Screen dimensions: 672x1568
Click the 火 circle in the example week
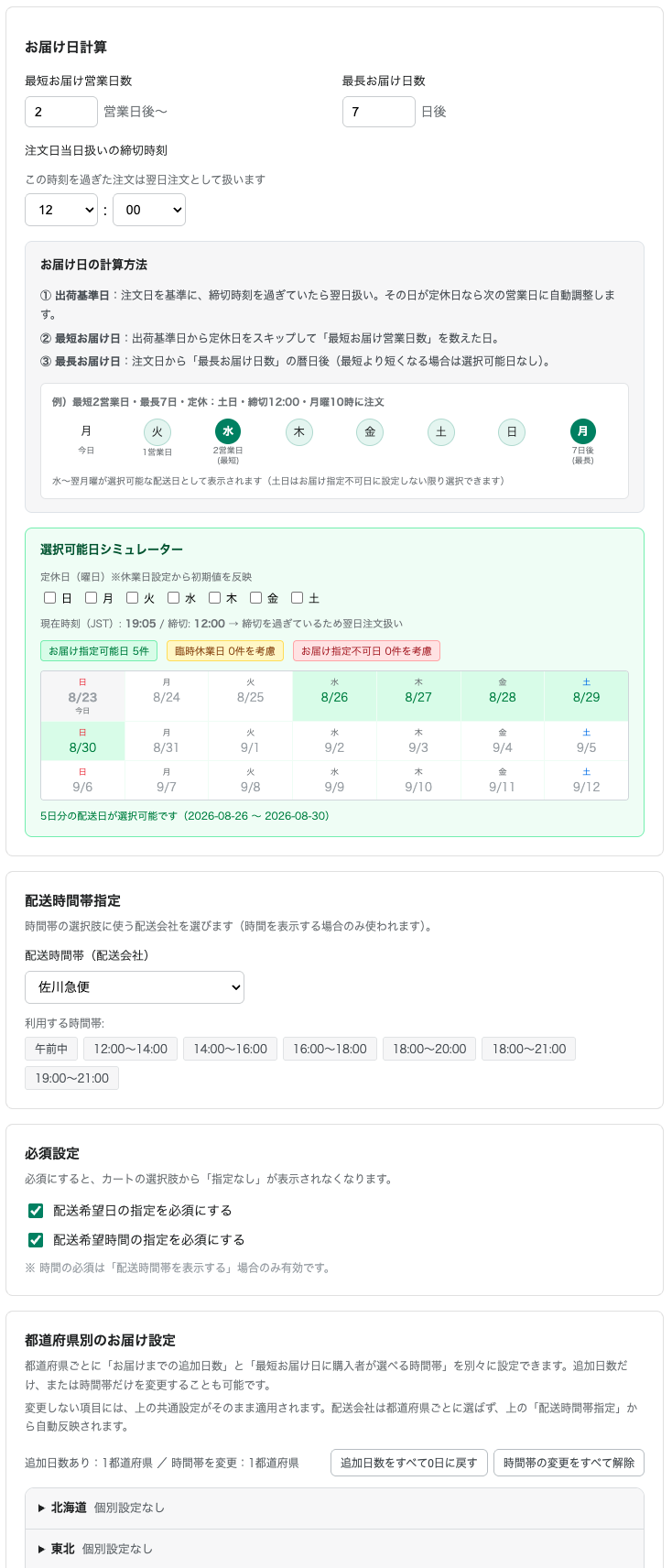157,431
